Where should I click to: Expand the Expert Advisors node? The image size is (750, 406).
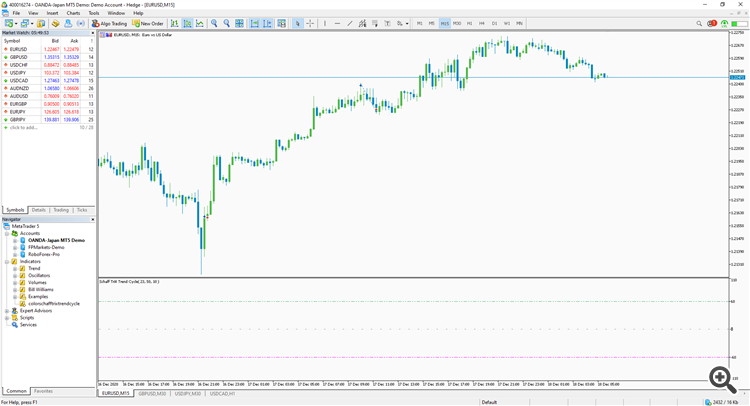tap(7, 311)
